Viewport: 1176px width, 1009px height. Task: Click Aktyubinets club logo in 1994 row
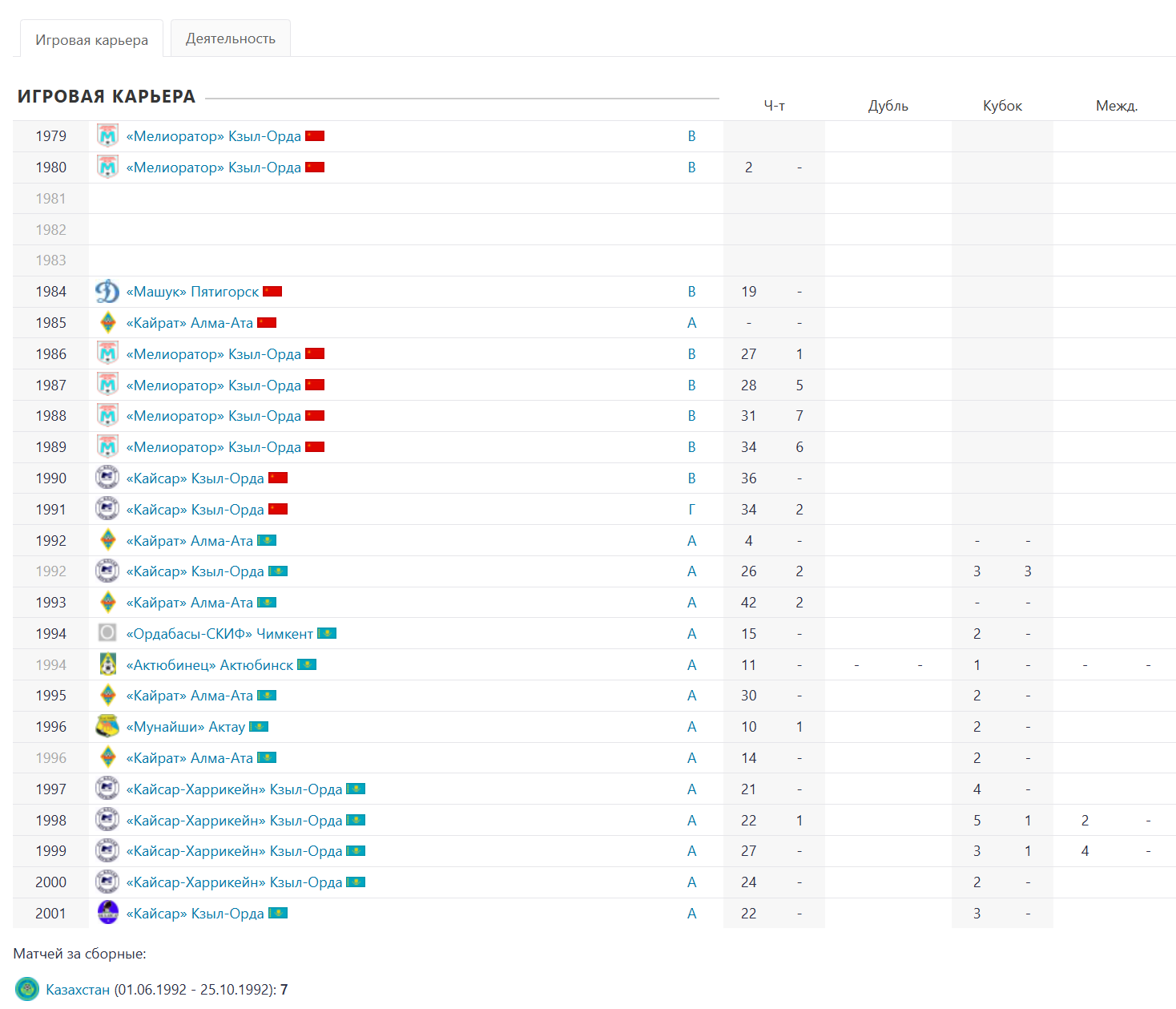coord(107,664)
